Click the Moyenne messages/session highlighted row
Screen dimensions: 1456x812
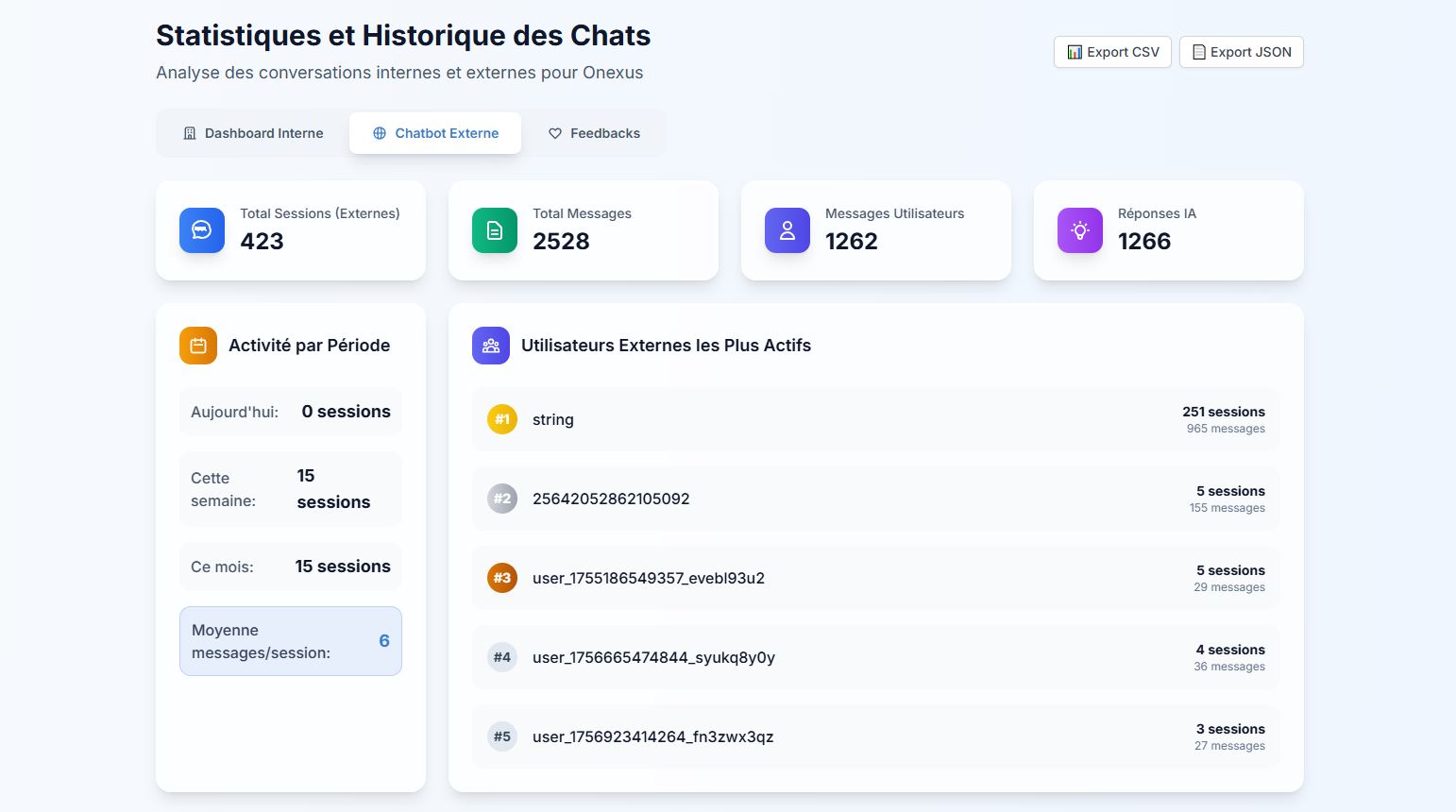290,641
